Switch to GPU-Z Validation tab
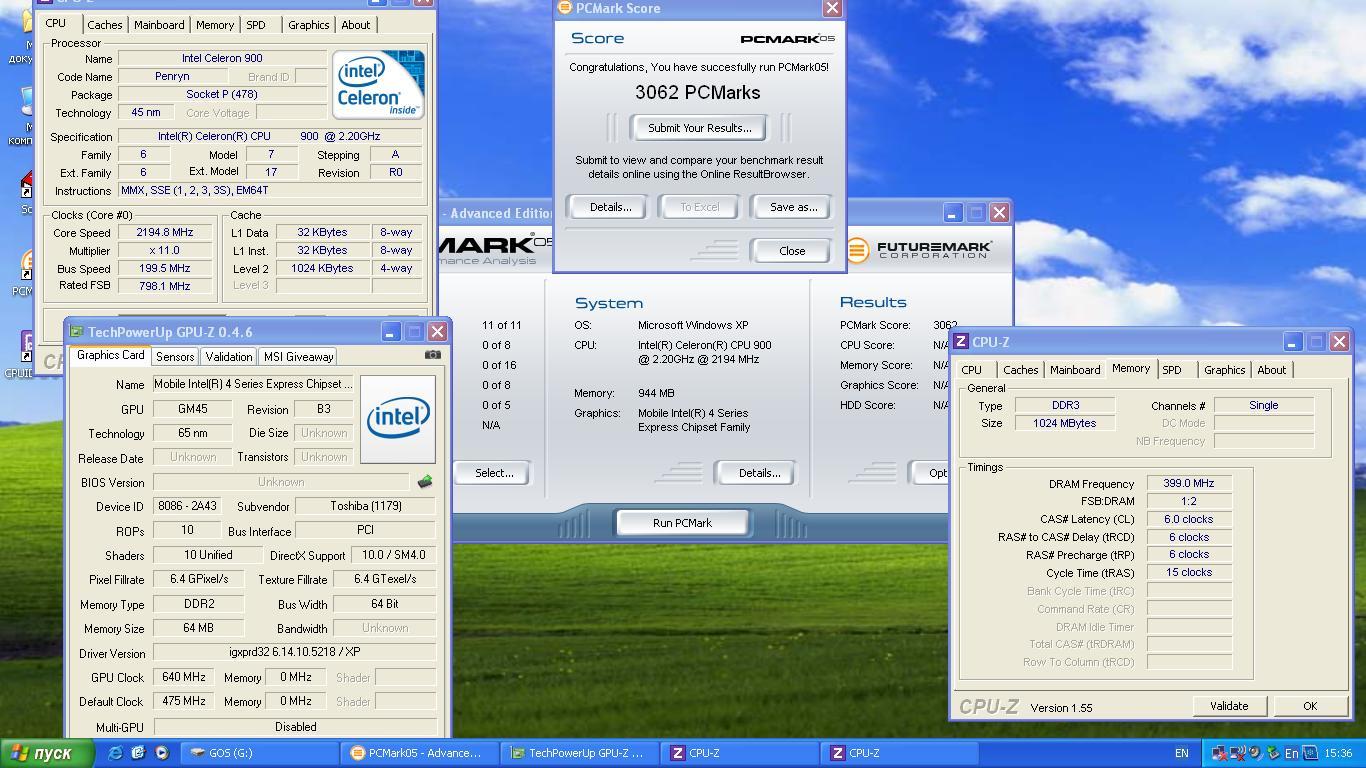 (x=229, y=357)
